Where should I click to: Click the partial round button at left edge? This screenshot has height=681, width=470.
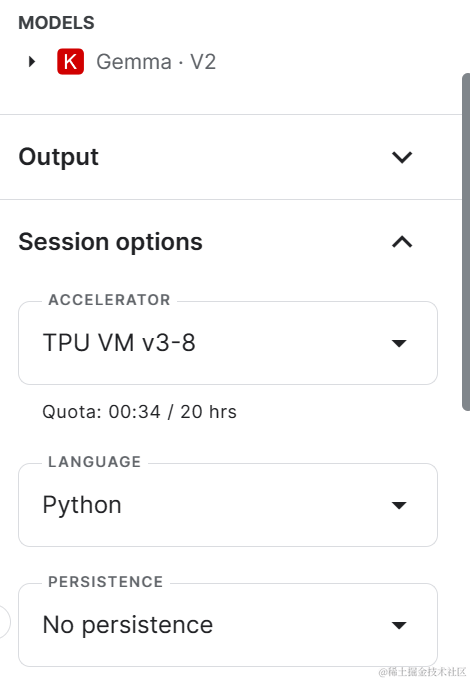[x=4, y=622]
